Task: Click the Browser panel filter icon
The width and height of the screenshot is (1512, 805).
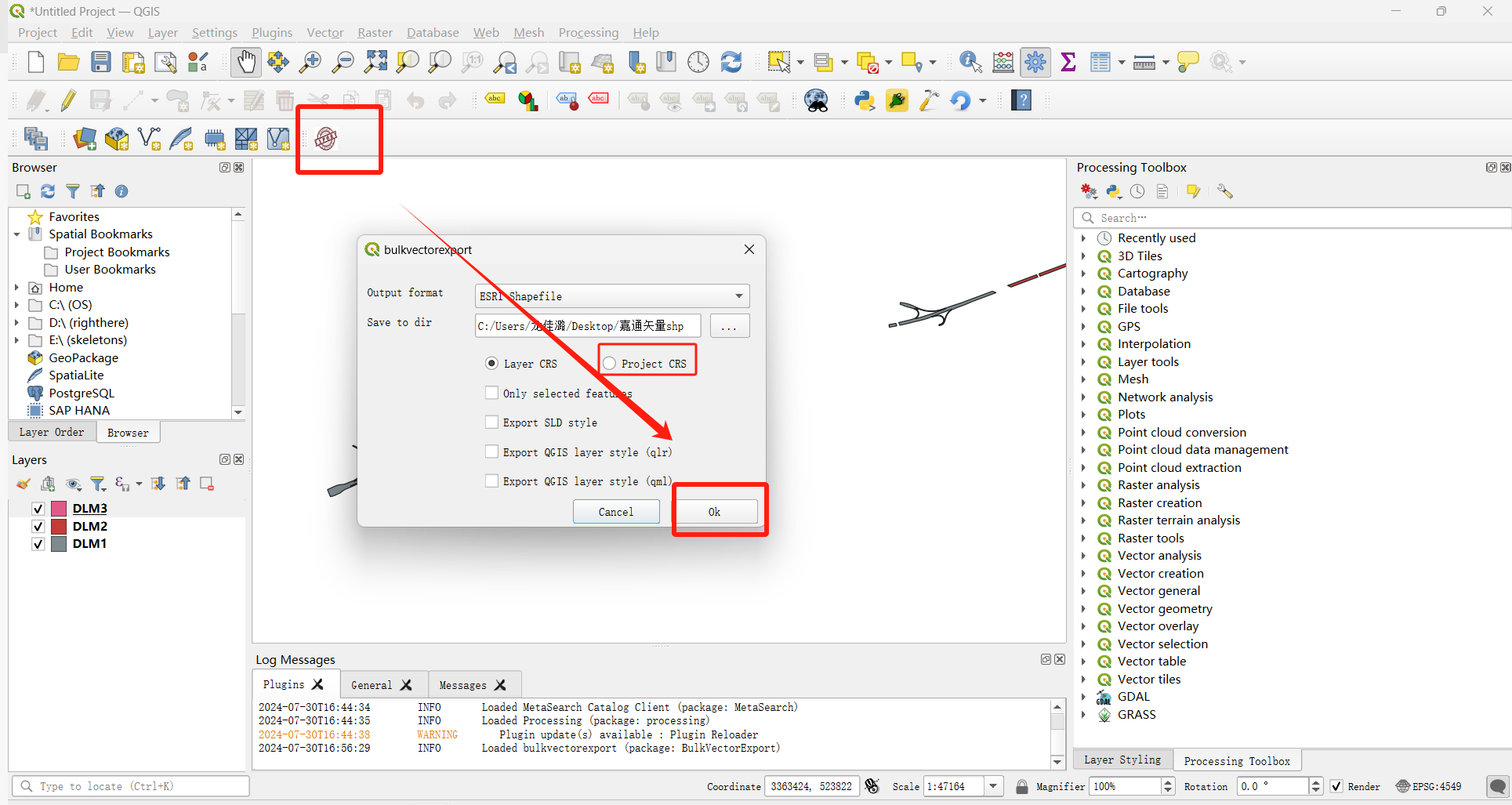Action: pyautogui.click(x=73, y=191)
